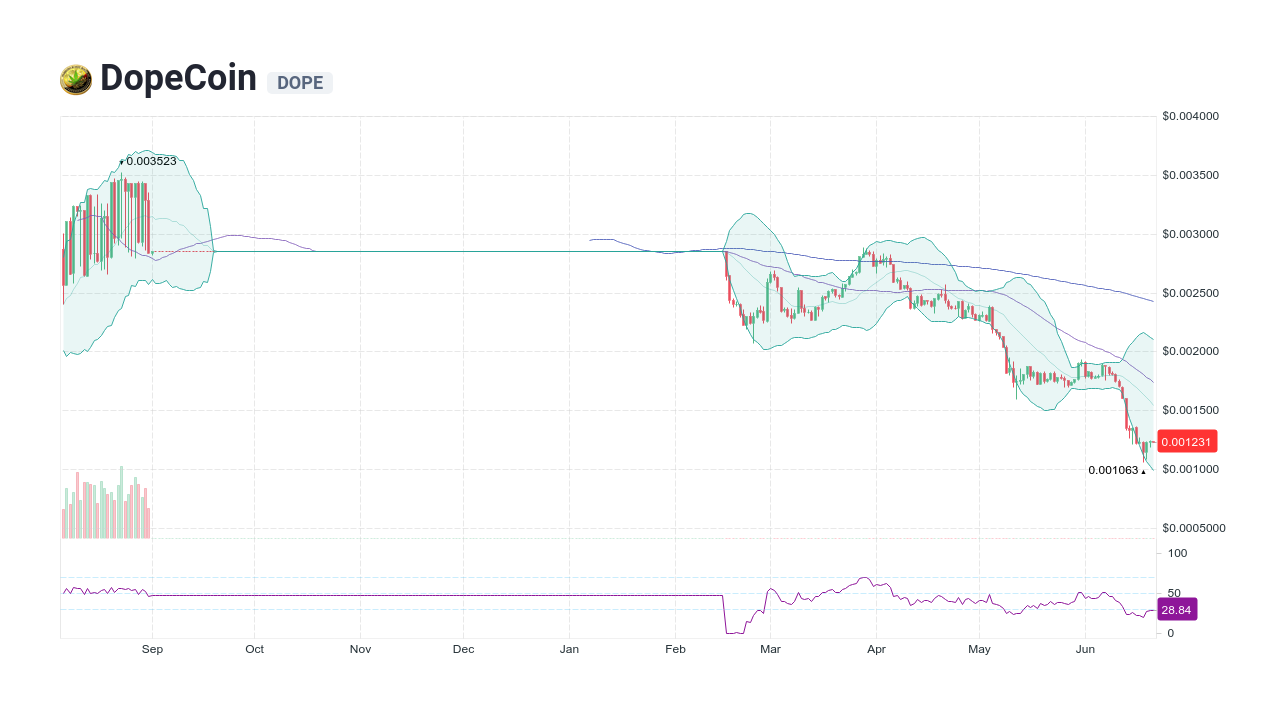
Task: Click the Jan date axis label
Action: point(569,649)
